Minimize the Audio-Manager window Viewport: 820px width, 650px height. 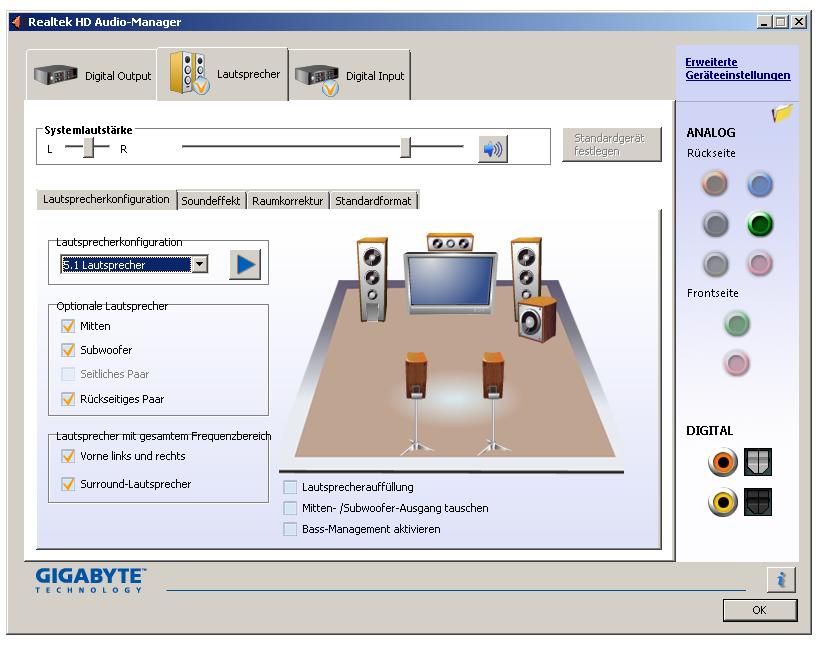(x=764, y=22)
